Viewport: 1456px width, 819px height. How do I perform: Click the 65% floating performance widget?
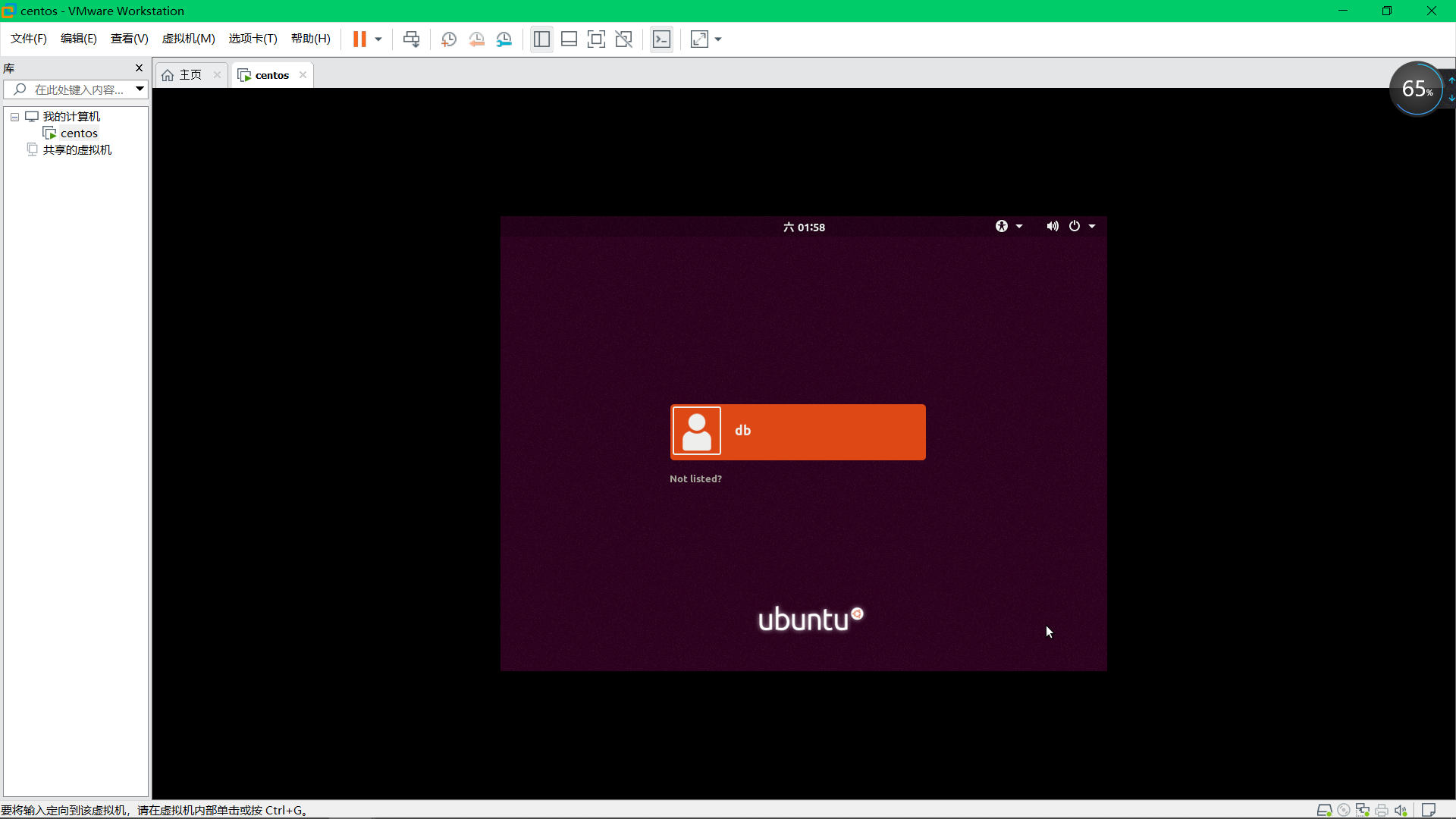point(1417,89)
